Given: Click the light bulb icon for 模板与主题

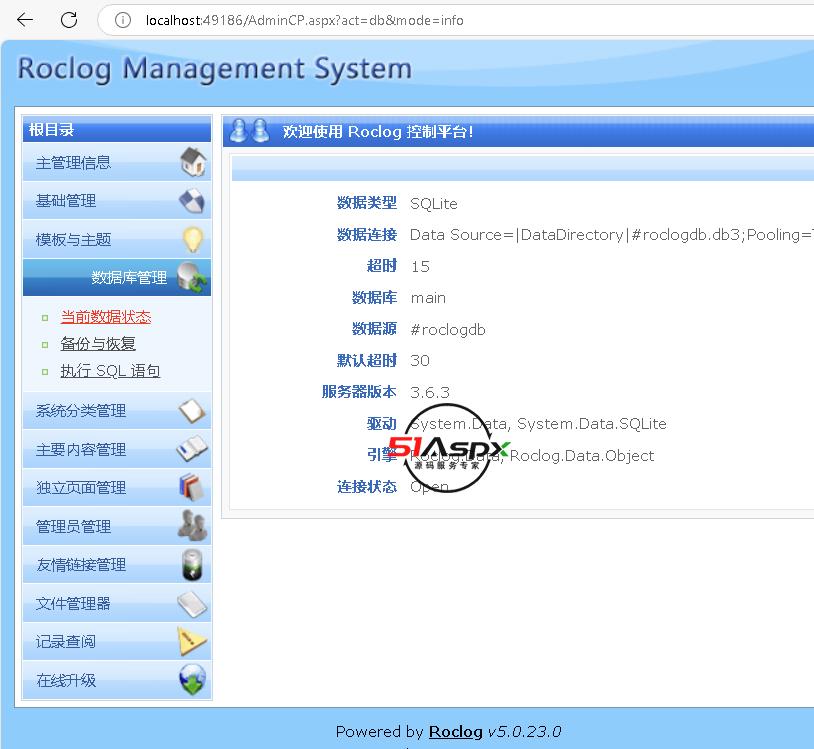Looking at the screenshot, I should pyautogui.click(x=193, y=239).
